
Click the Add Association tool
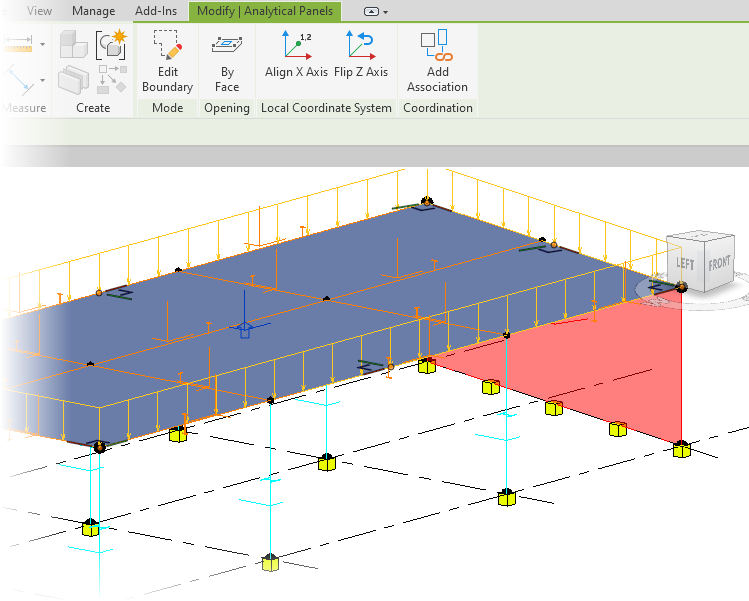pos(437,60)
